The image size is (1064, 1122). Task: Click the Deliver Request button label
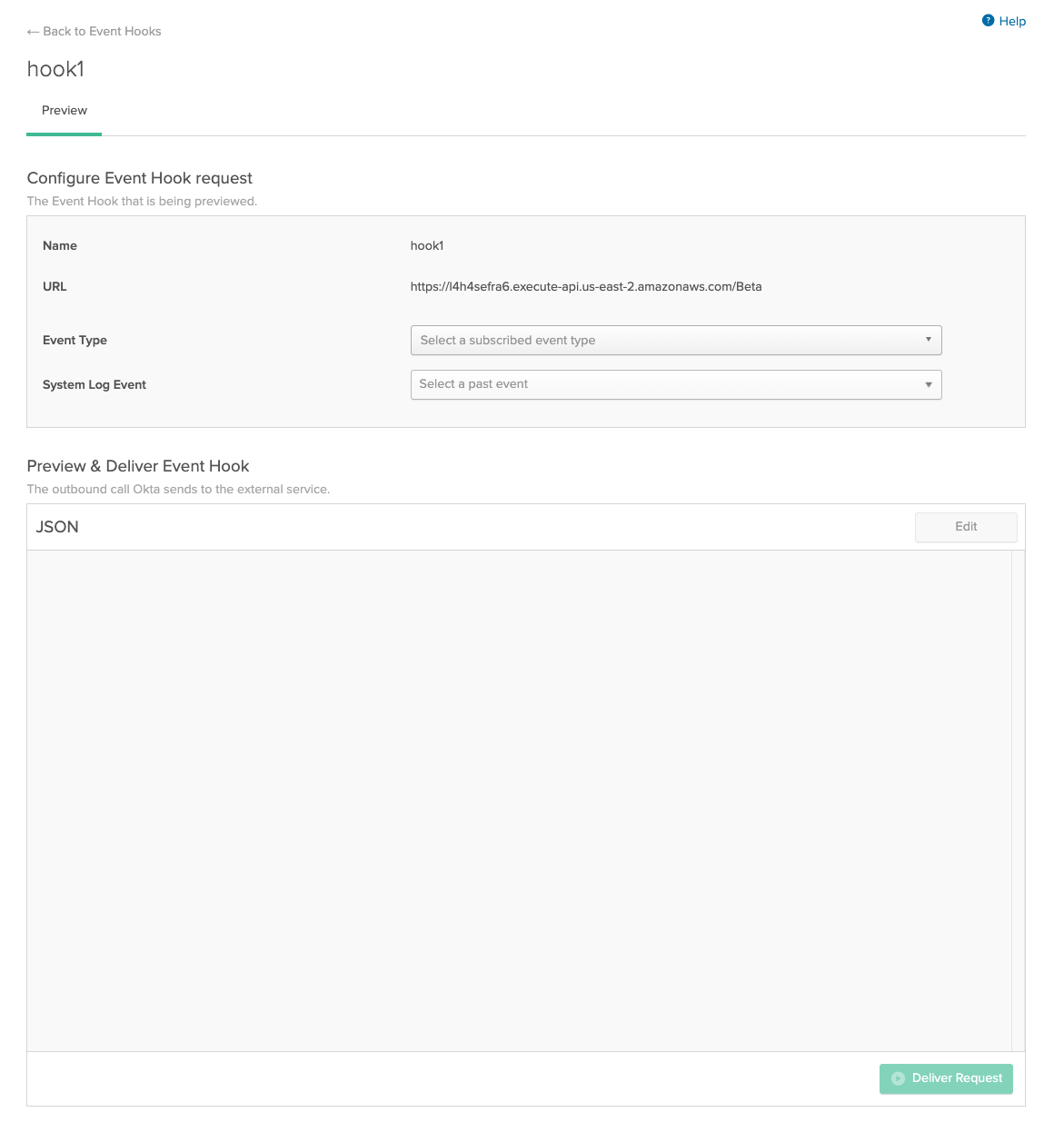tap(957, 1078)
